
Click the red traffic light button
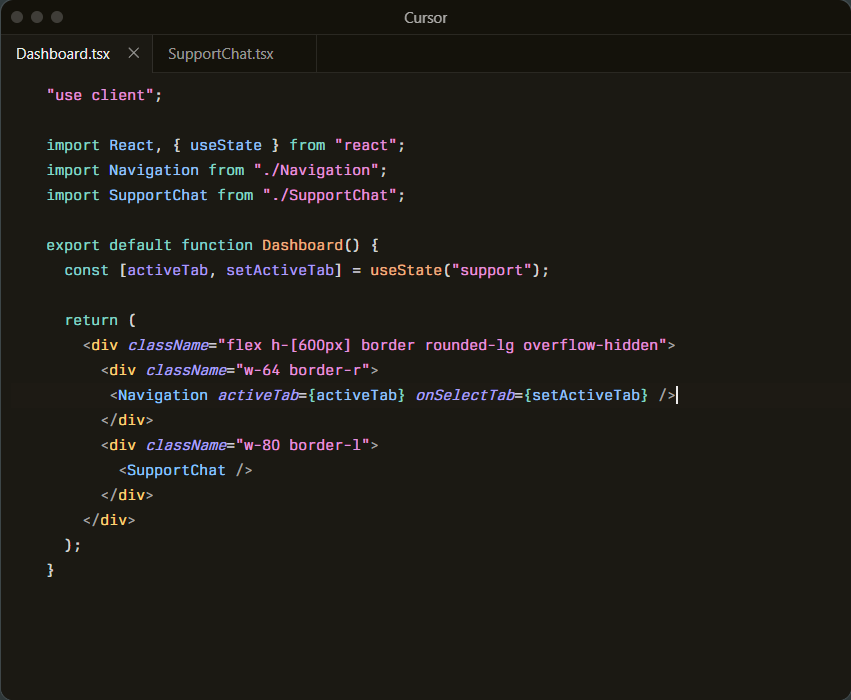16,17
